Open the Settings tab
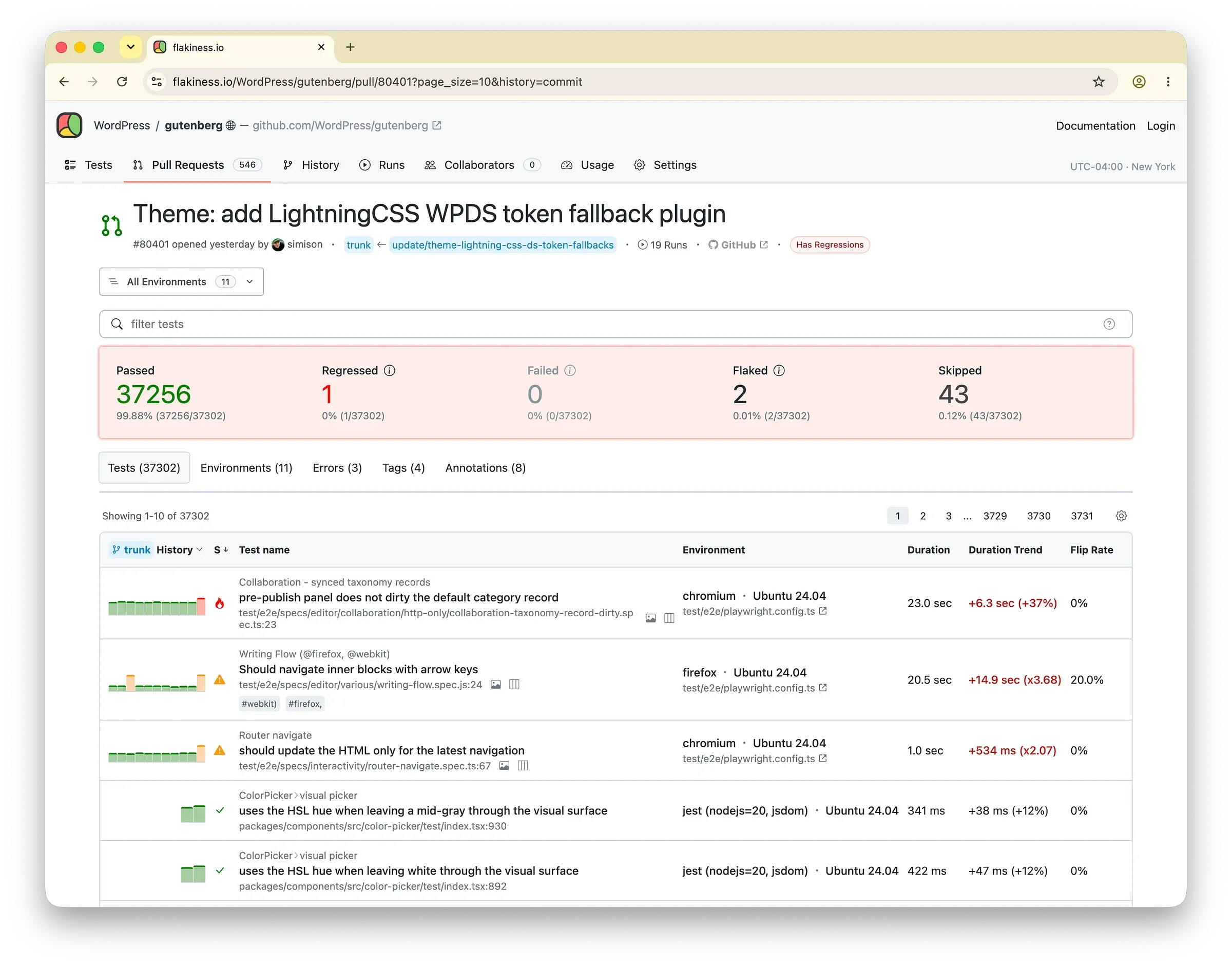 click(x=665, y=165)
